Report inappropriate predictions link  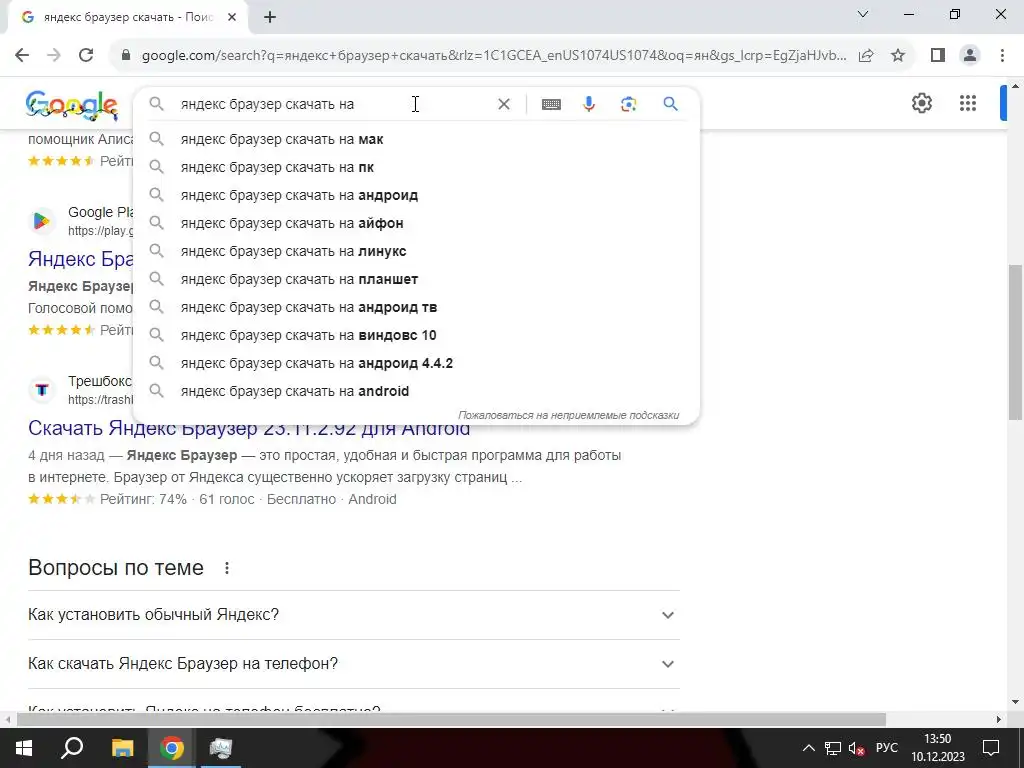pyautogui.click(x=568, y=415)
